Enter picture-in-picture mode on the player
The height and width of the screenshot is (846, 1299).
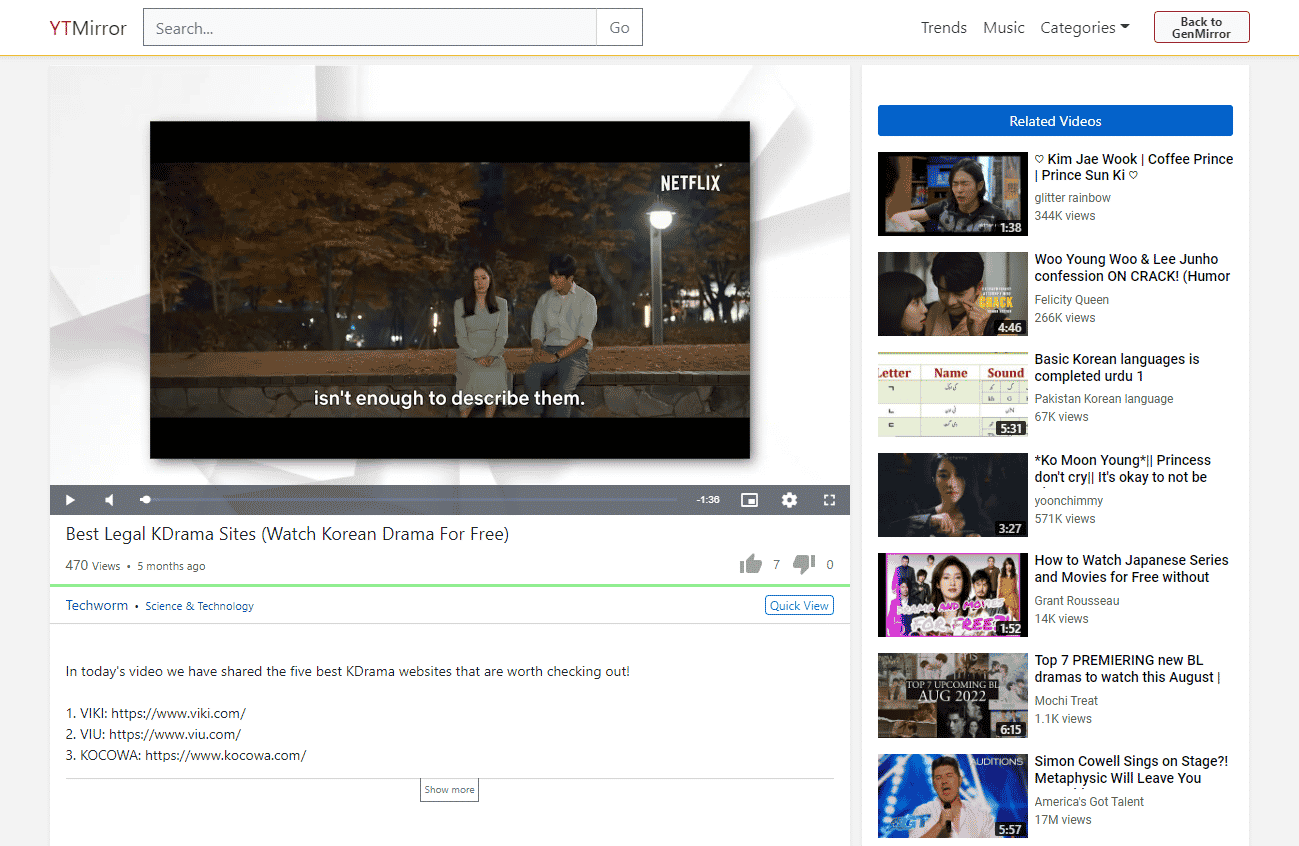click(749, 499)
